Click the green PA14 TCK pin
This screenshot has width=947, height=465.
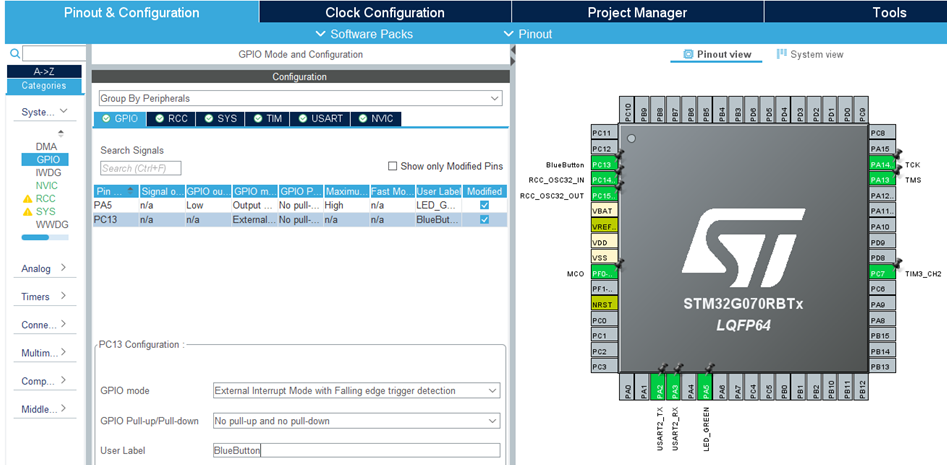(x=882, y=164)
